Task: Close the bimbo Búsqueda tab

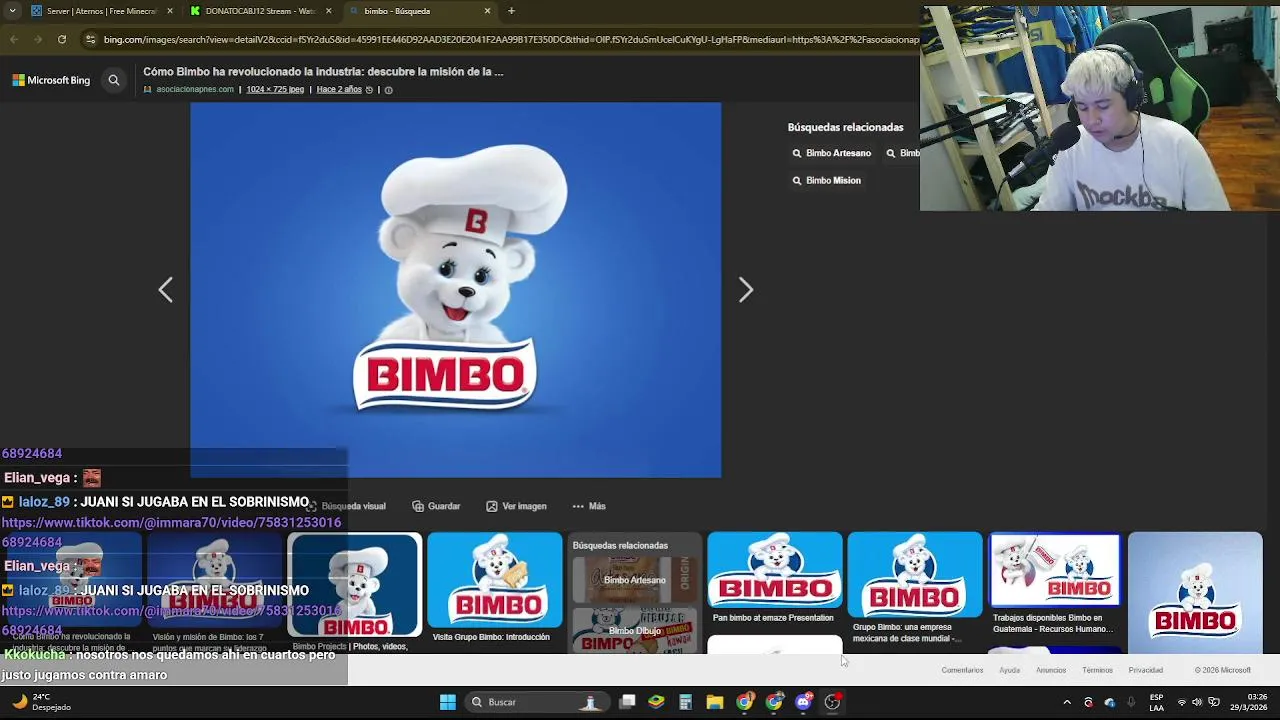Action: [487, 11]
